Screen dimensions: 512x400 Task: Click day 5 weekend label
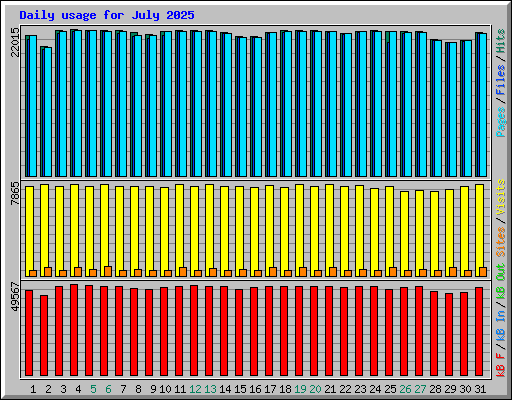(x=93, y=389)
